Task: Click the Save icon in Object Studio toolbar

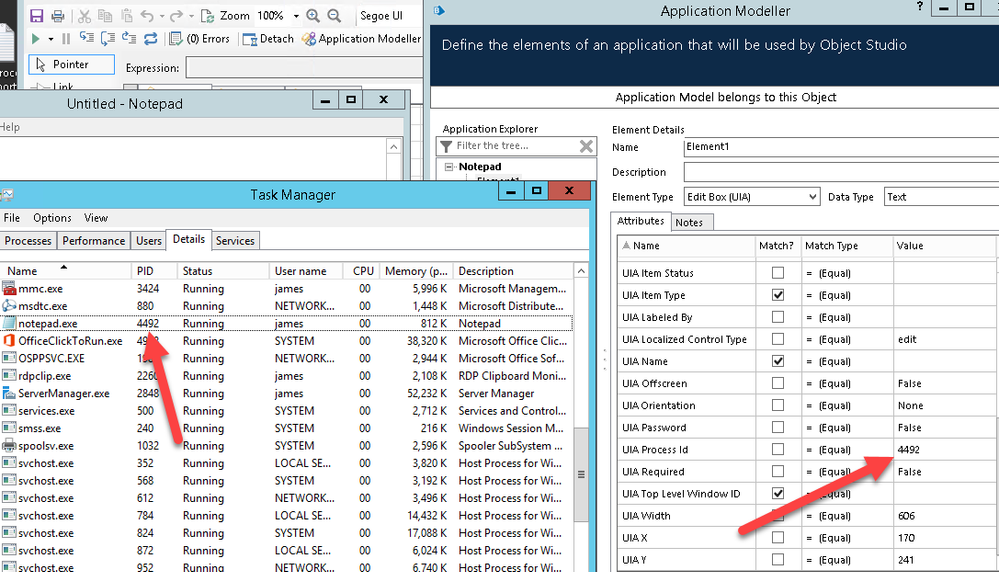Action: (x=37, y=16)
